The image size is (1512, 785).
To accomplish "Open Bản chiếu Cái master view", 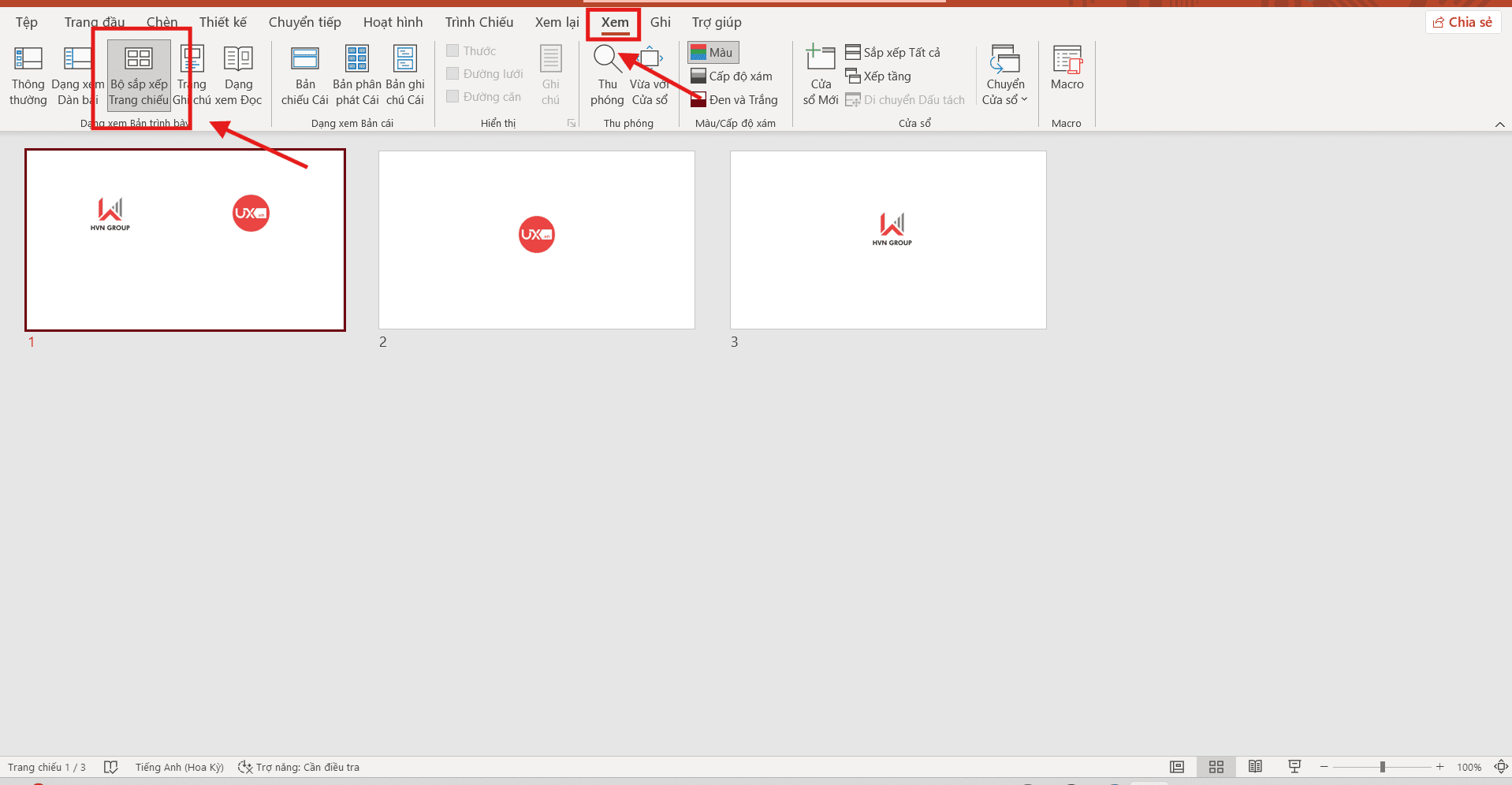I will [x=304, y=74].
